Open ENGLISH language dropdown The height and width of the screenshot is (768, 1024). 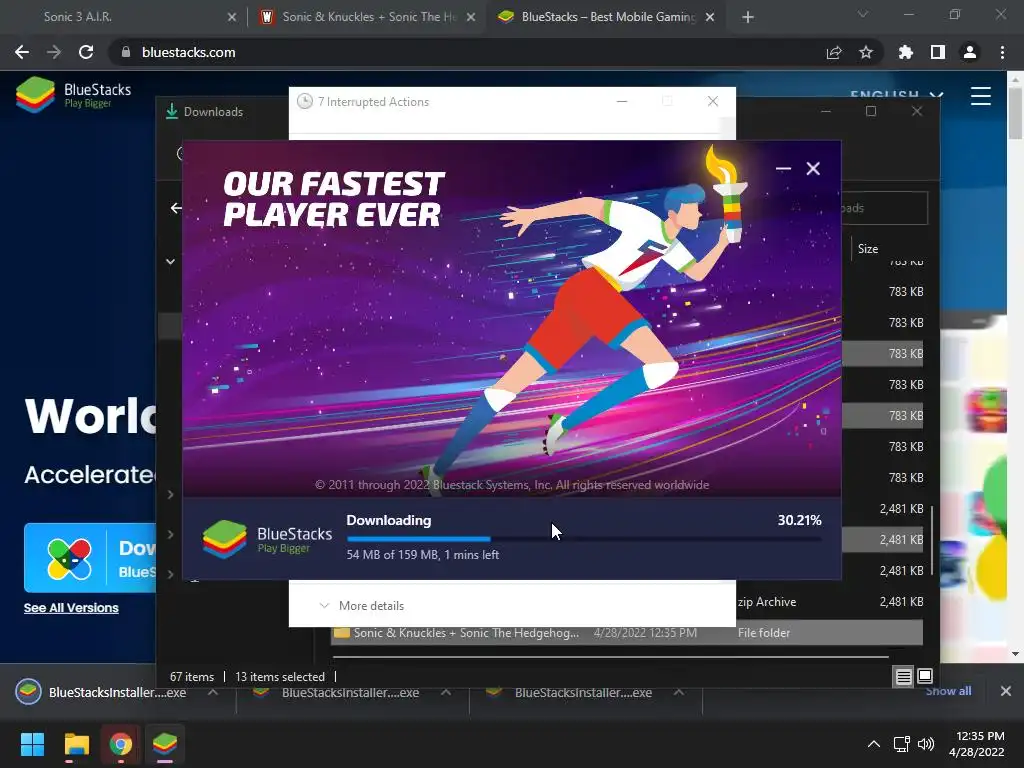pos(897,95)
